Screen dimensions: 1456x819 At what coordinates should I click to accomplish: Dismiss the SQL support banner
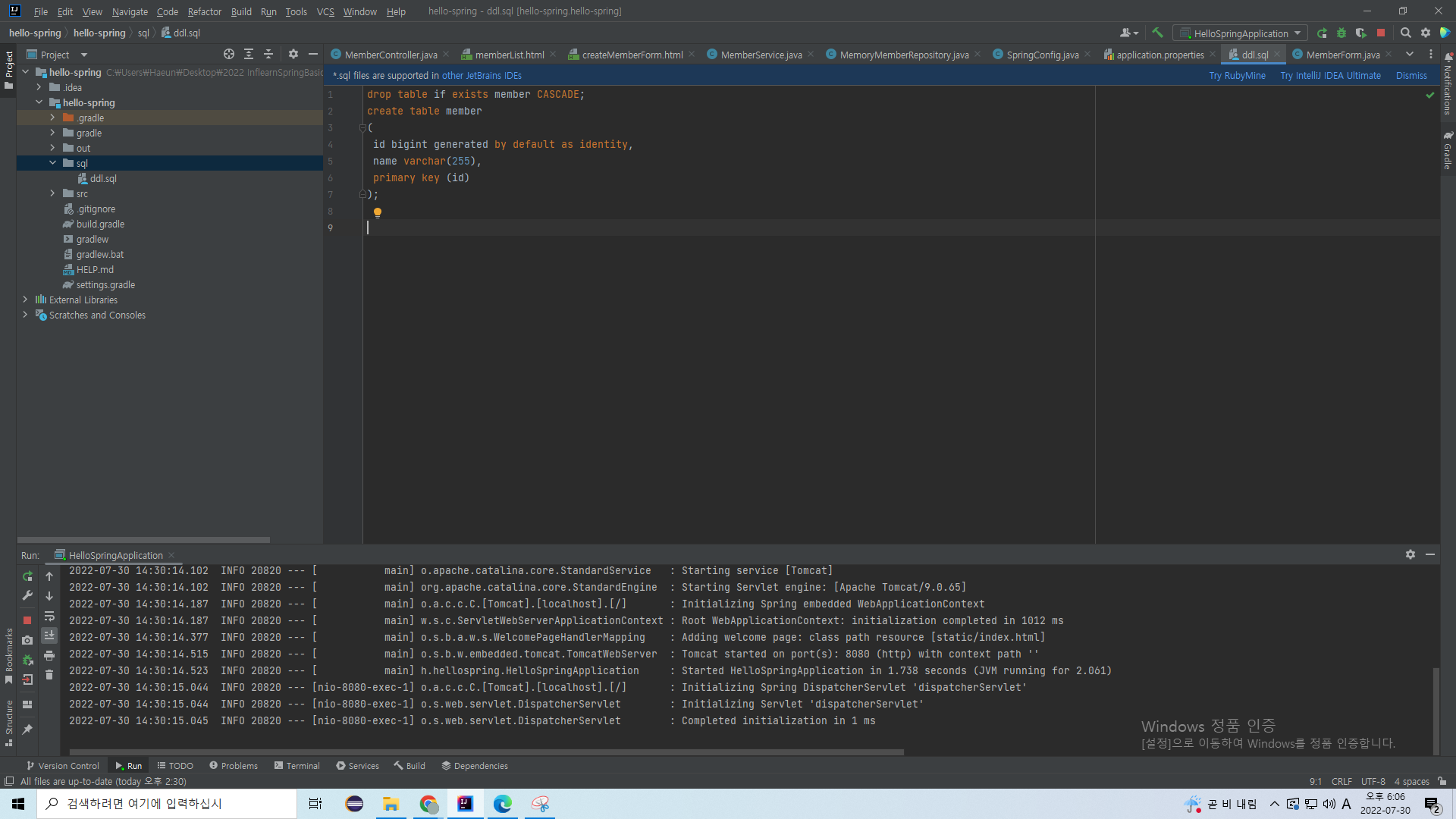click(1410, 75)
